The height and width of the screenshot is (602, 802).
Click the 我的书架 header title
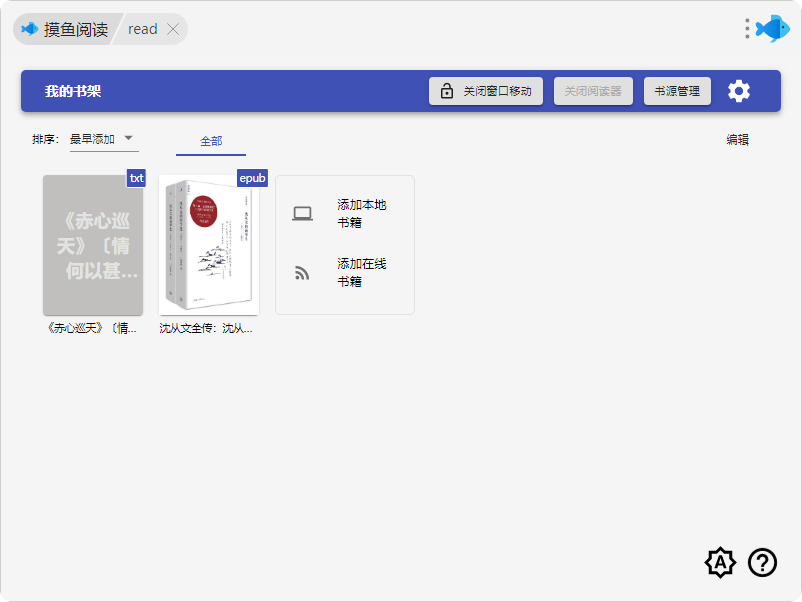(73, 91)
